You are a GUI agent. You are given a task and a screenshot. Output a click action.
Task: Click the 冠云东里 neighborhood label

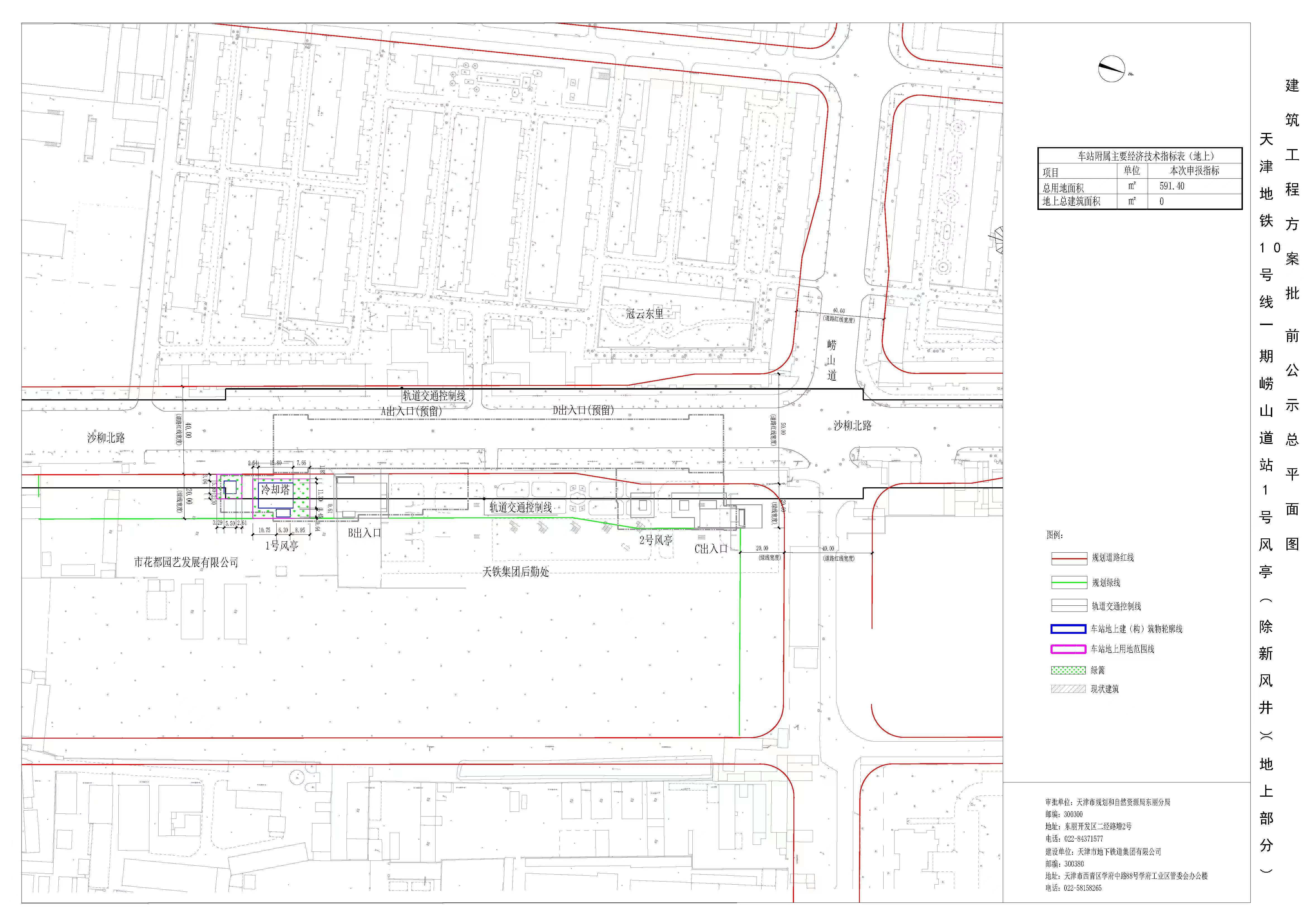tap(644, 314)
